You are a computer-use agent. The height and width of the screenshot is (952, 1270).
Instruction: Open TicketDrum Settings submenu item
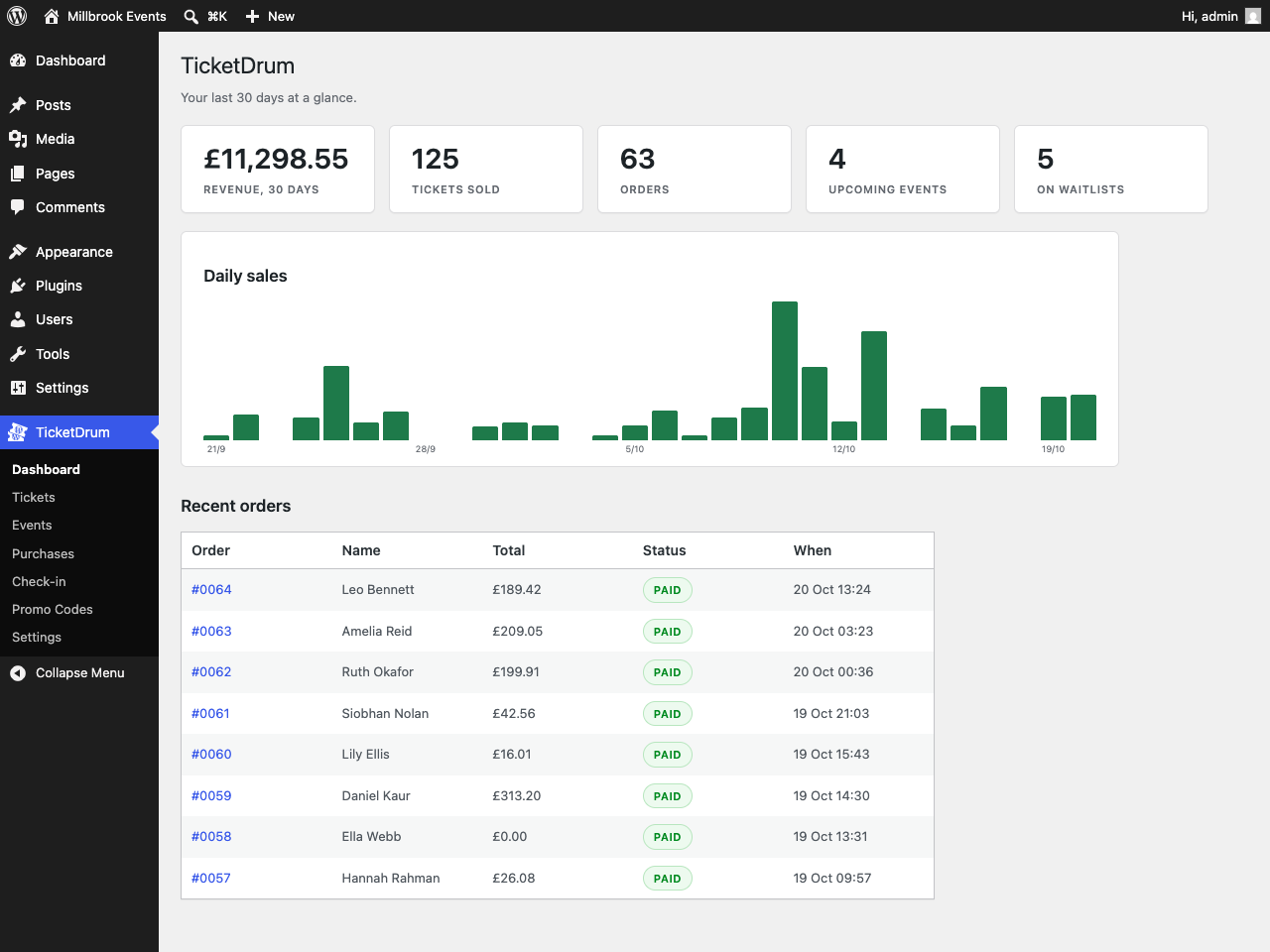37,638
